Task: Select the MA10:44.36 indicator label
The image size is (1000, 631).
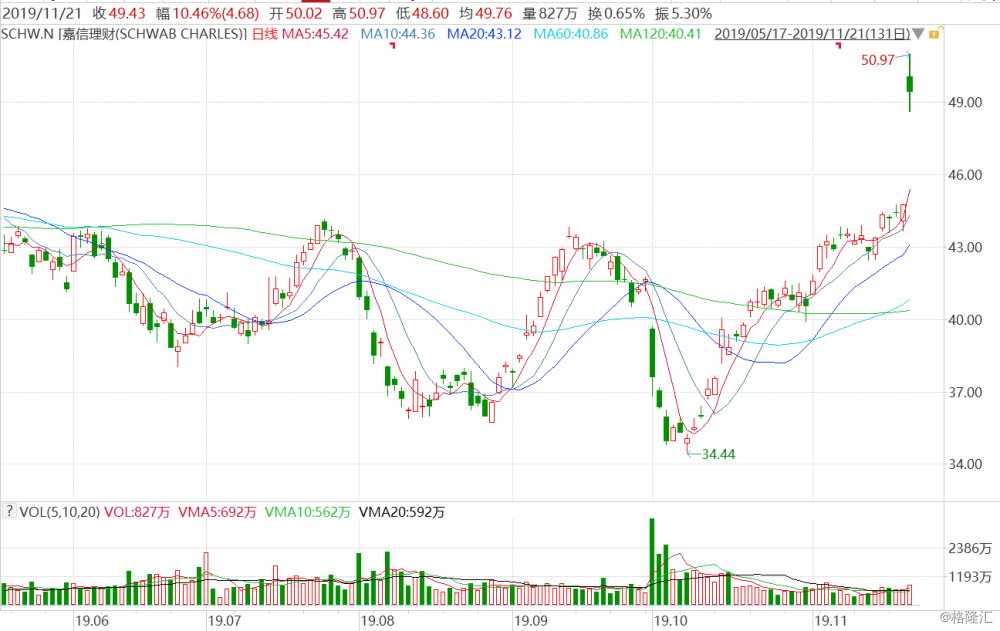Action: pyautogui.click(x=398, y=34)
